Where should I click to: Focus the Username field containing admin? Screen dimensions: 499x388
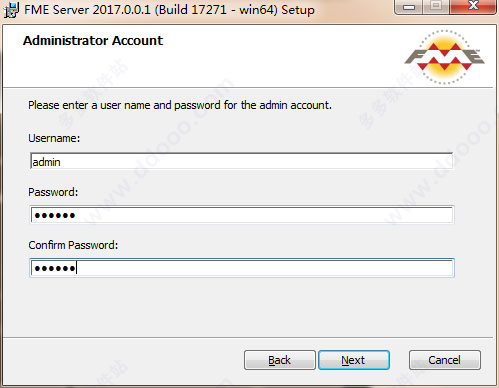[241, 161]
